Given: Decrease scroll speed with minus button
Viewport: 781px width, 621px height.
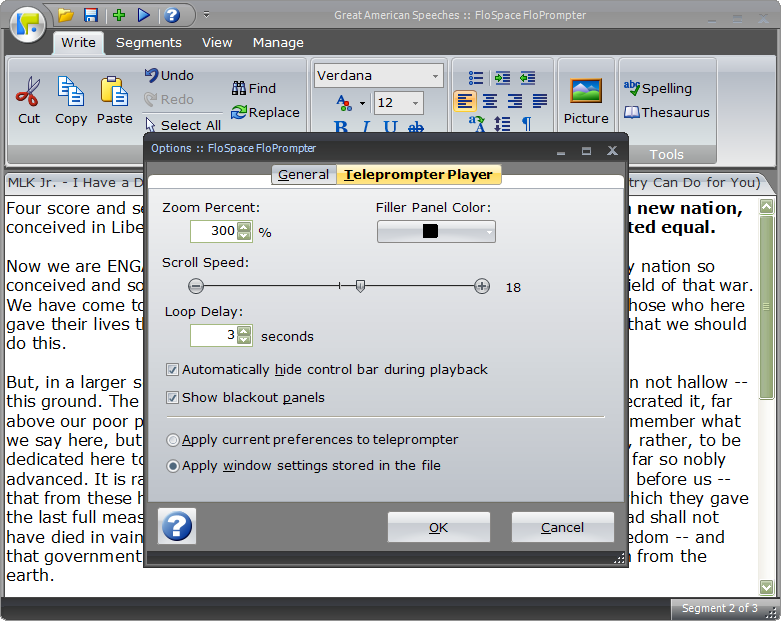Looking at the screenshot, I should click(x=196, y=286).
